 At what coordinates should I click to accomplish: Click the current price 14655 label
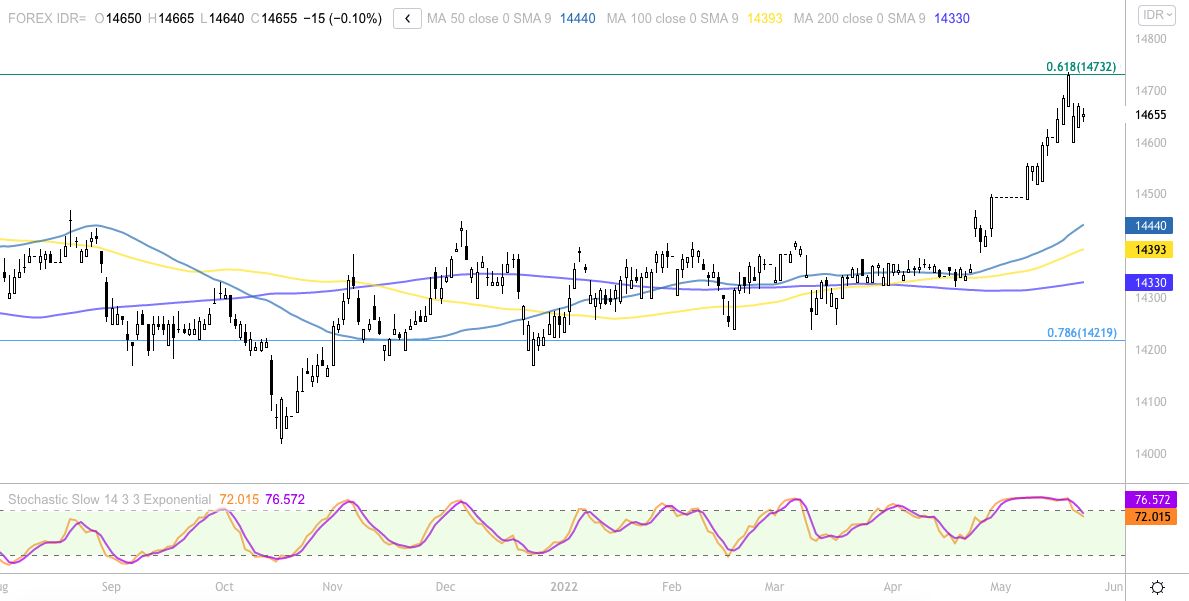tap(1151, 115)
